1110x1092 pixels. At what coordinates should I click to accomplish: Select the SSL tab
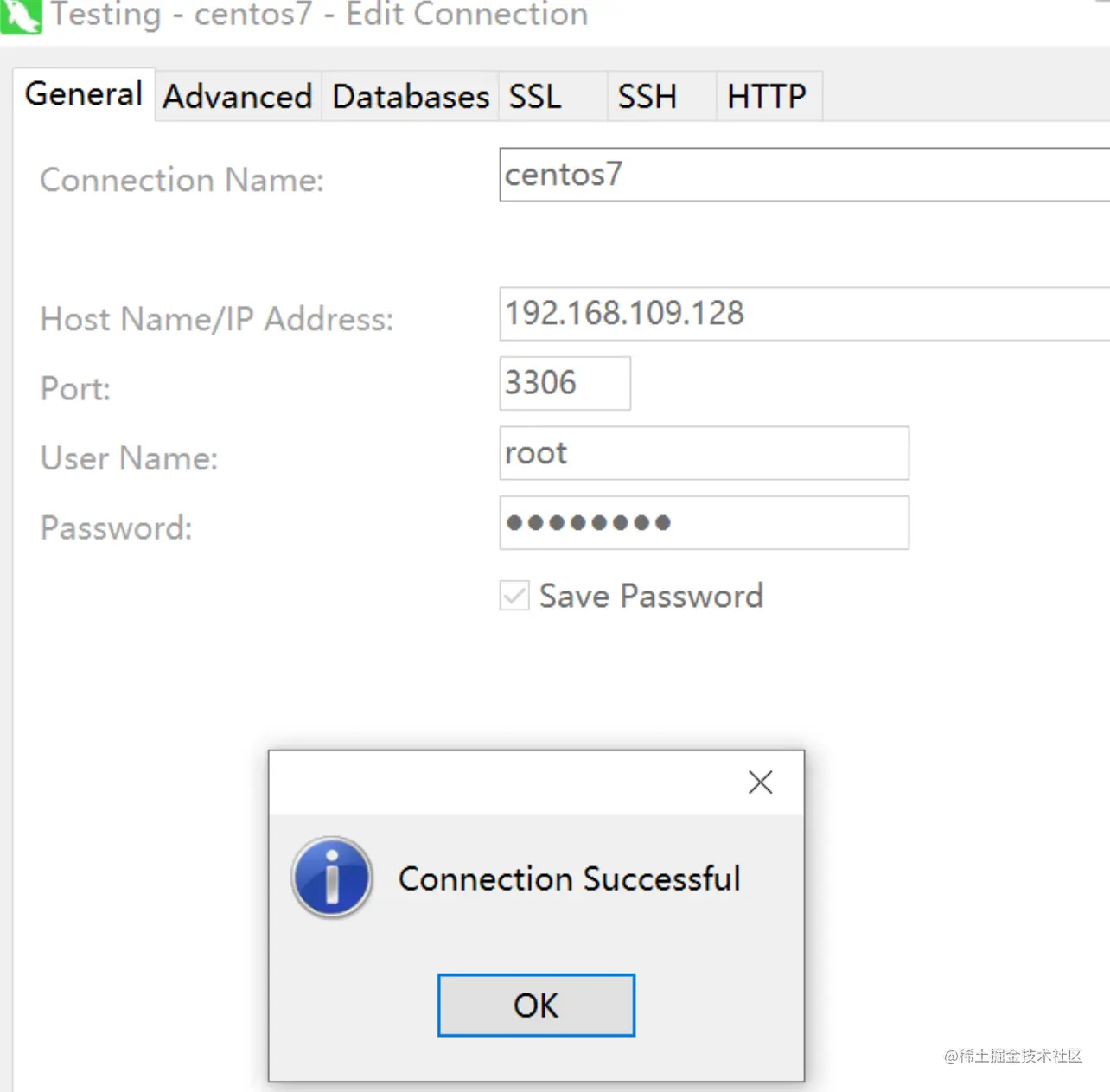pyautogui.click(x=536, y=97)
